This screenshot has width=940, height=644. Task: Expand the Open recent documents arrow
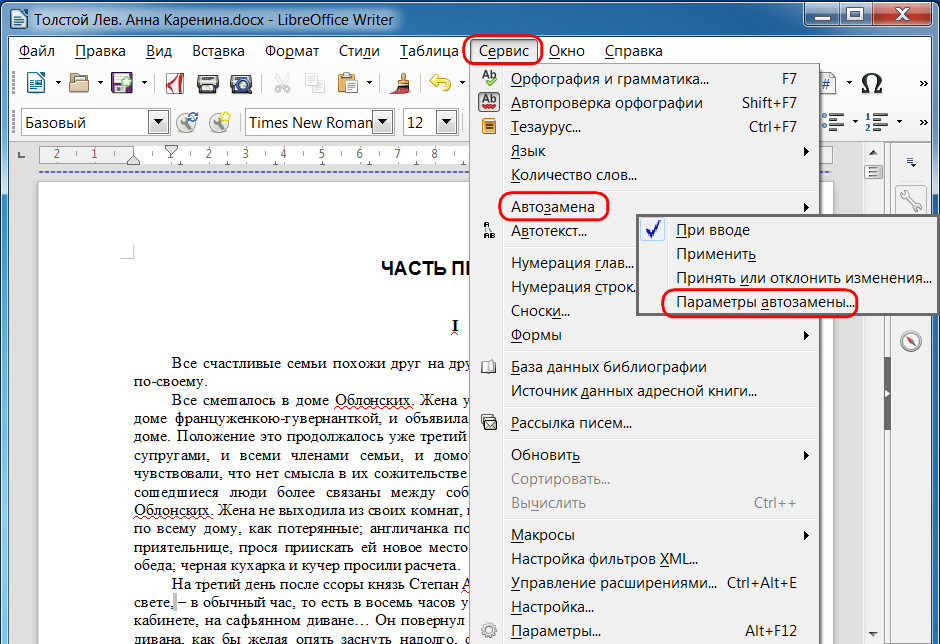coord(100,83)
